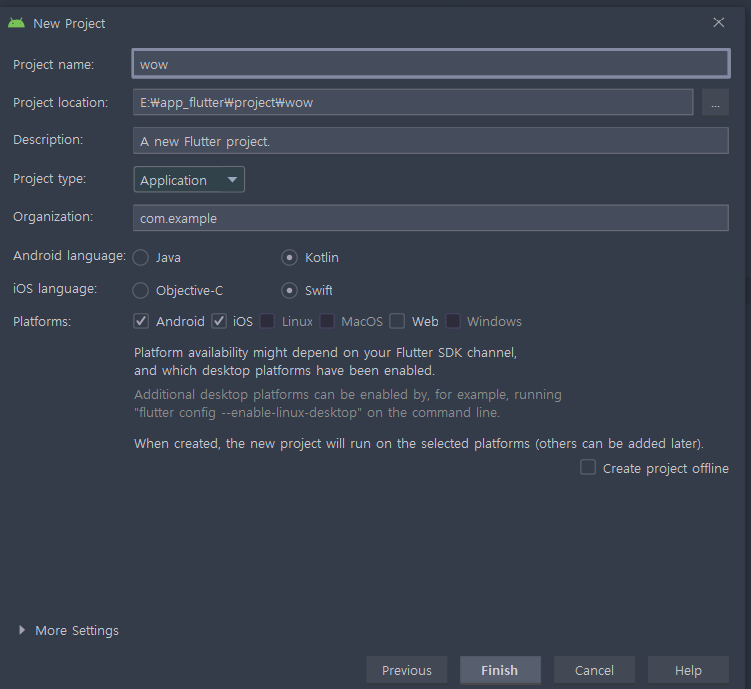Click the 'When created, the new project' text
The image size is (751, 689).
click(x=419, y=444)
